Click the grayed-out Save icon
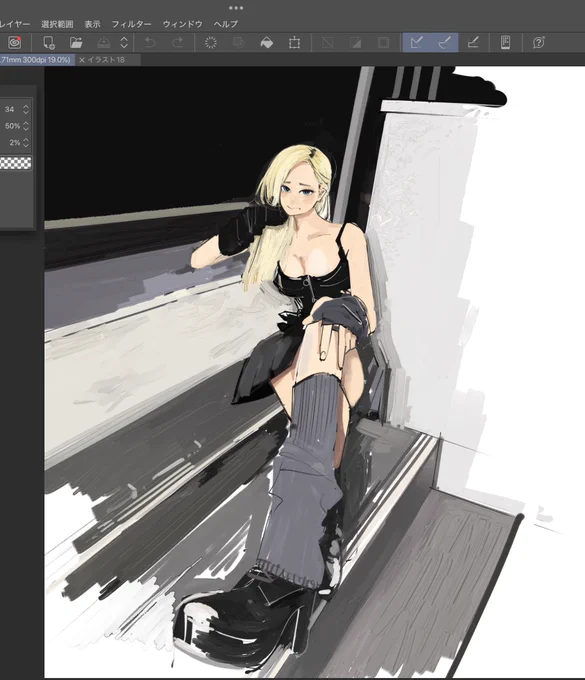Image resolution: width=585 pixels, height=680 pixels. pos(104,42)
